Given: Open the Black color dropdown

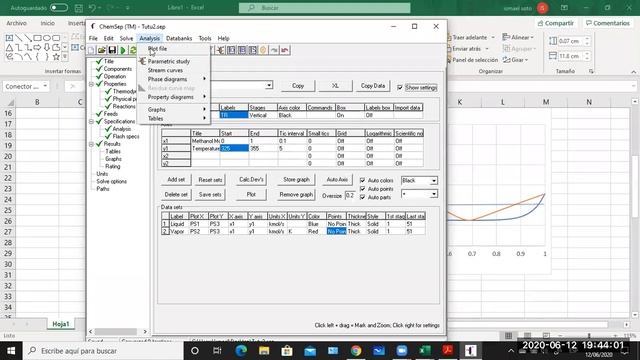Looking at the screenshot, I should tap(433, 180).
